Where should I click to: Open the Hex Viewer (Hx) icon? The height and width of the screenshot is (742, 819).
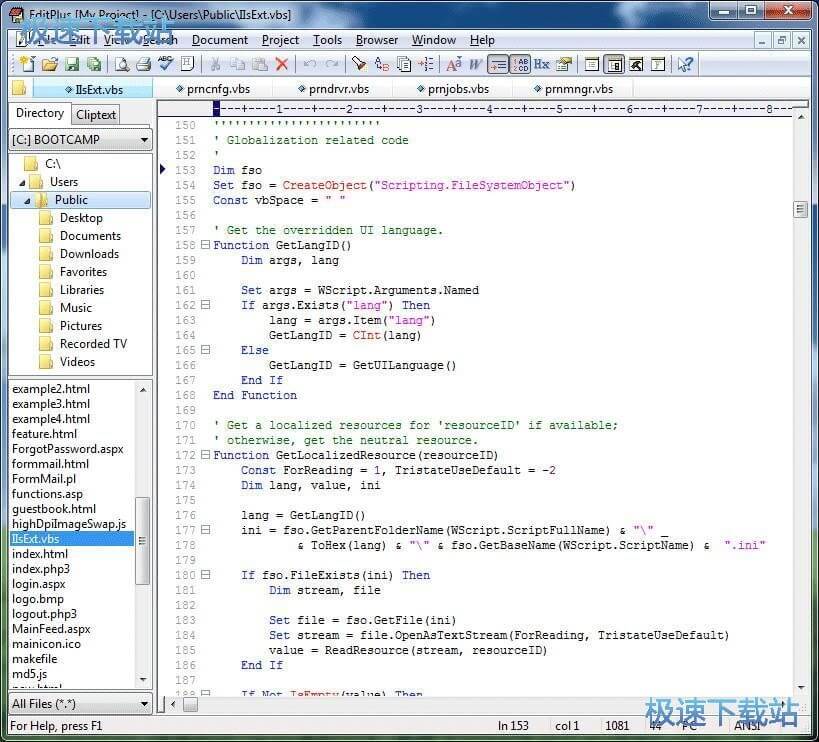541,64
